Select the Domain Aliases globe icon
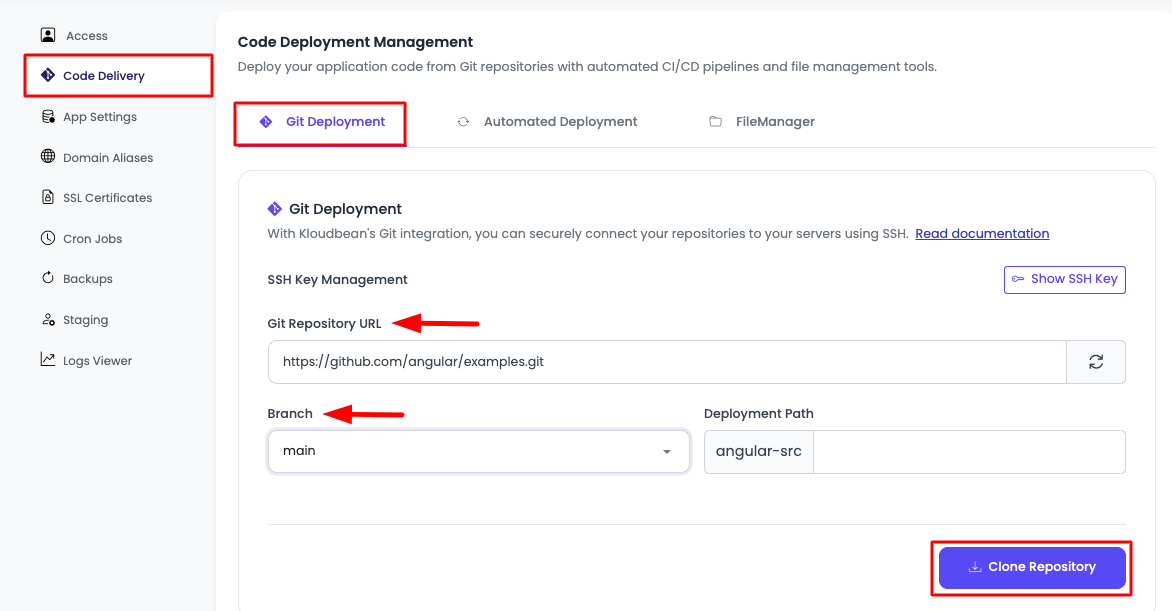Viewport: 1172px width, 611px height. coord(47,157)
